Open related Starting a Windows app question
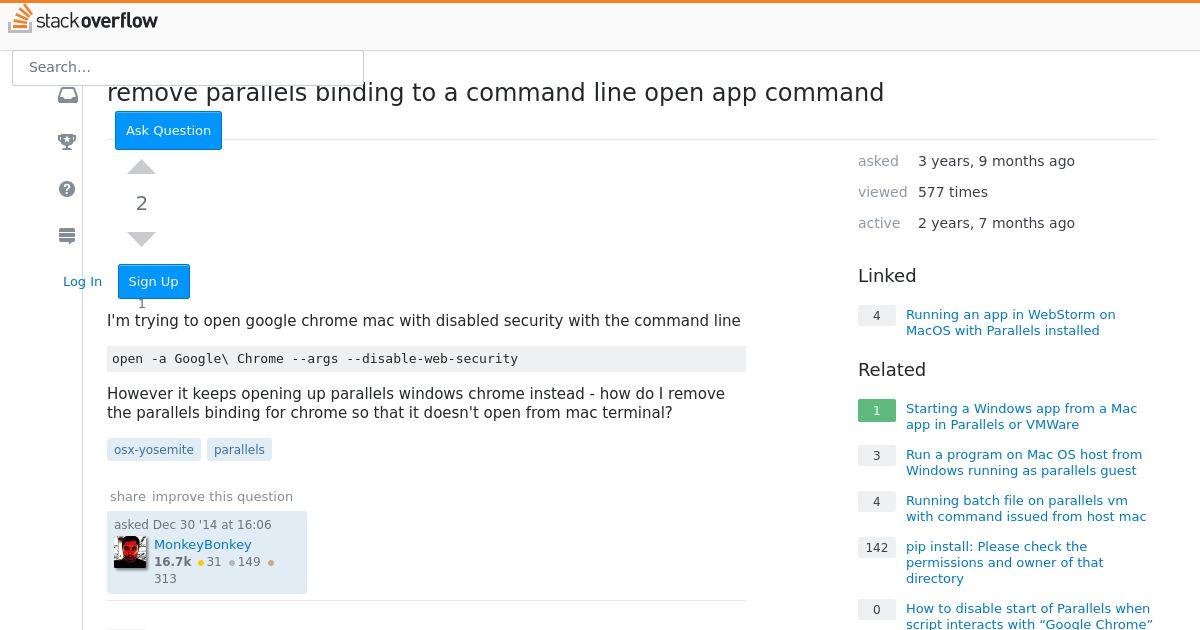Screen dimensions: 1200x630 click(x=1021, y=416)
